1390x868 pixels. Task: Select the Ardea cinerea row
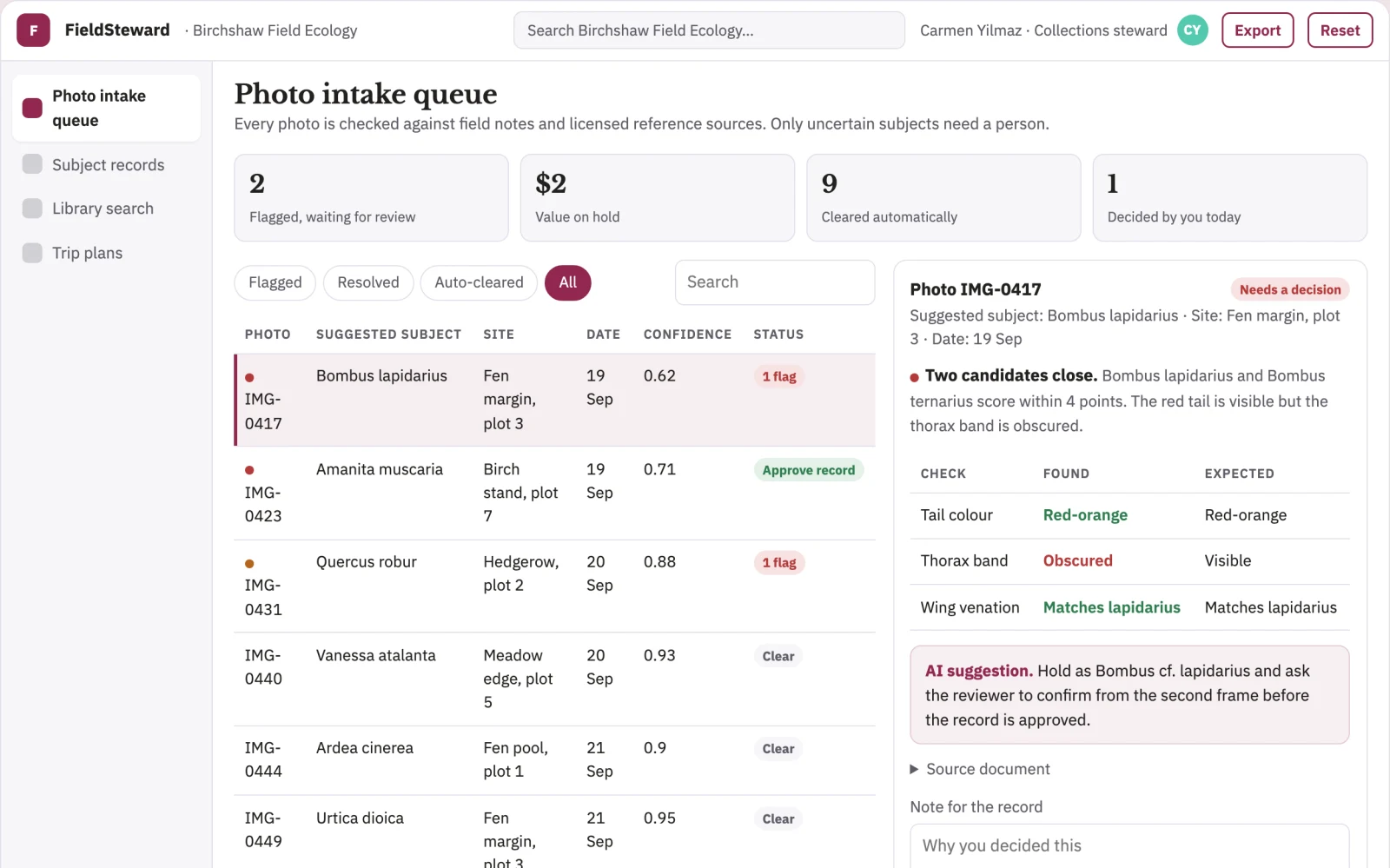coord(554,760)
